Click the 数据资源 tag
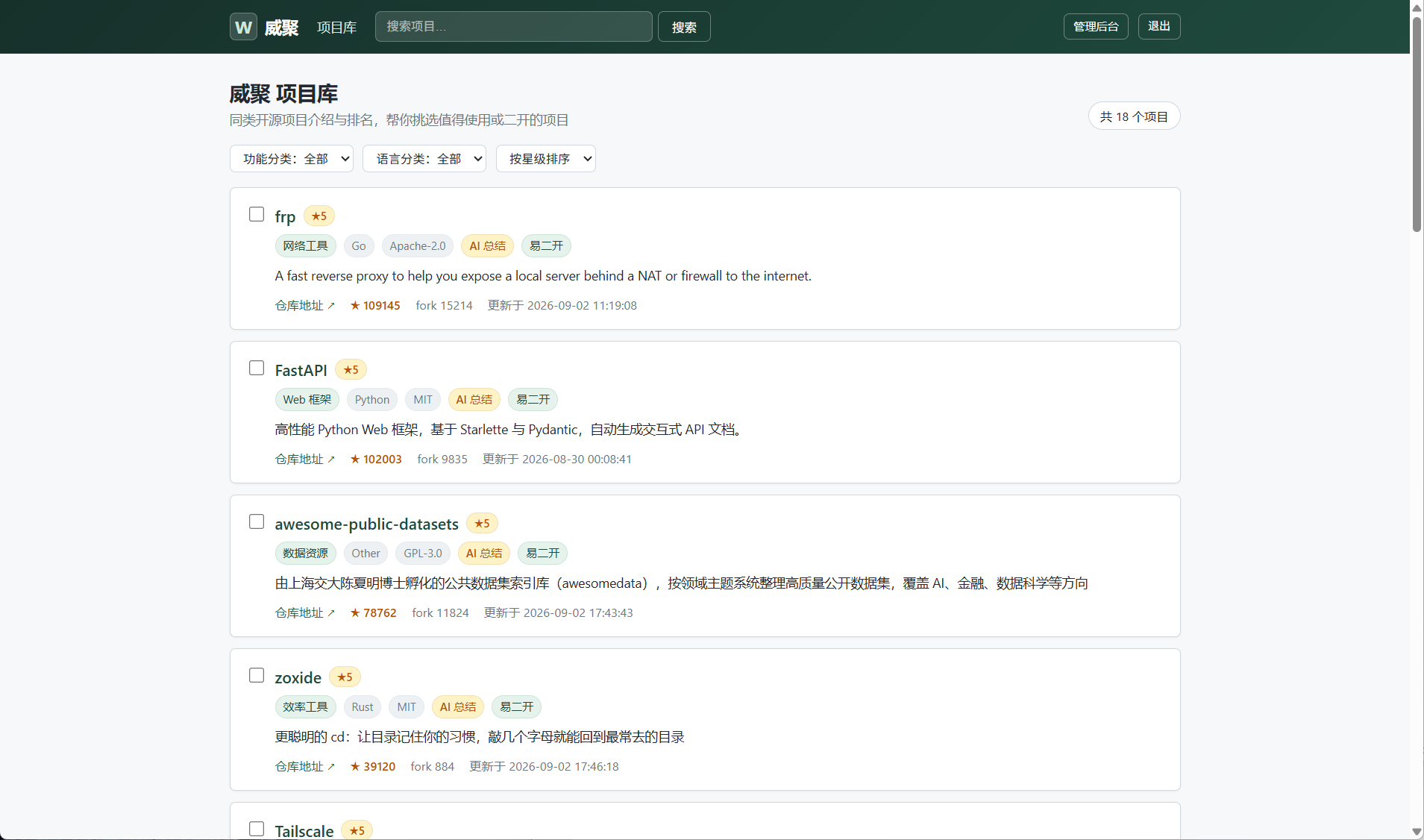The width and height of the screenshot is (1424, 840). pos(305,554)
